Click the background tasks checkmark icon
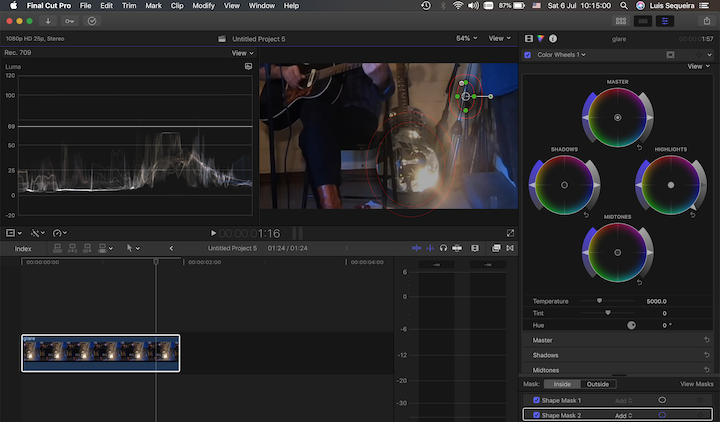 pyautogui.click(x=93, y=20)
